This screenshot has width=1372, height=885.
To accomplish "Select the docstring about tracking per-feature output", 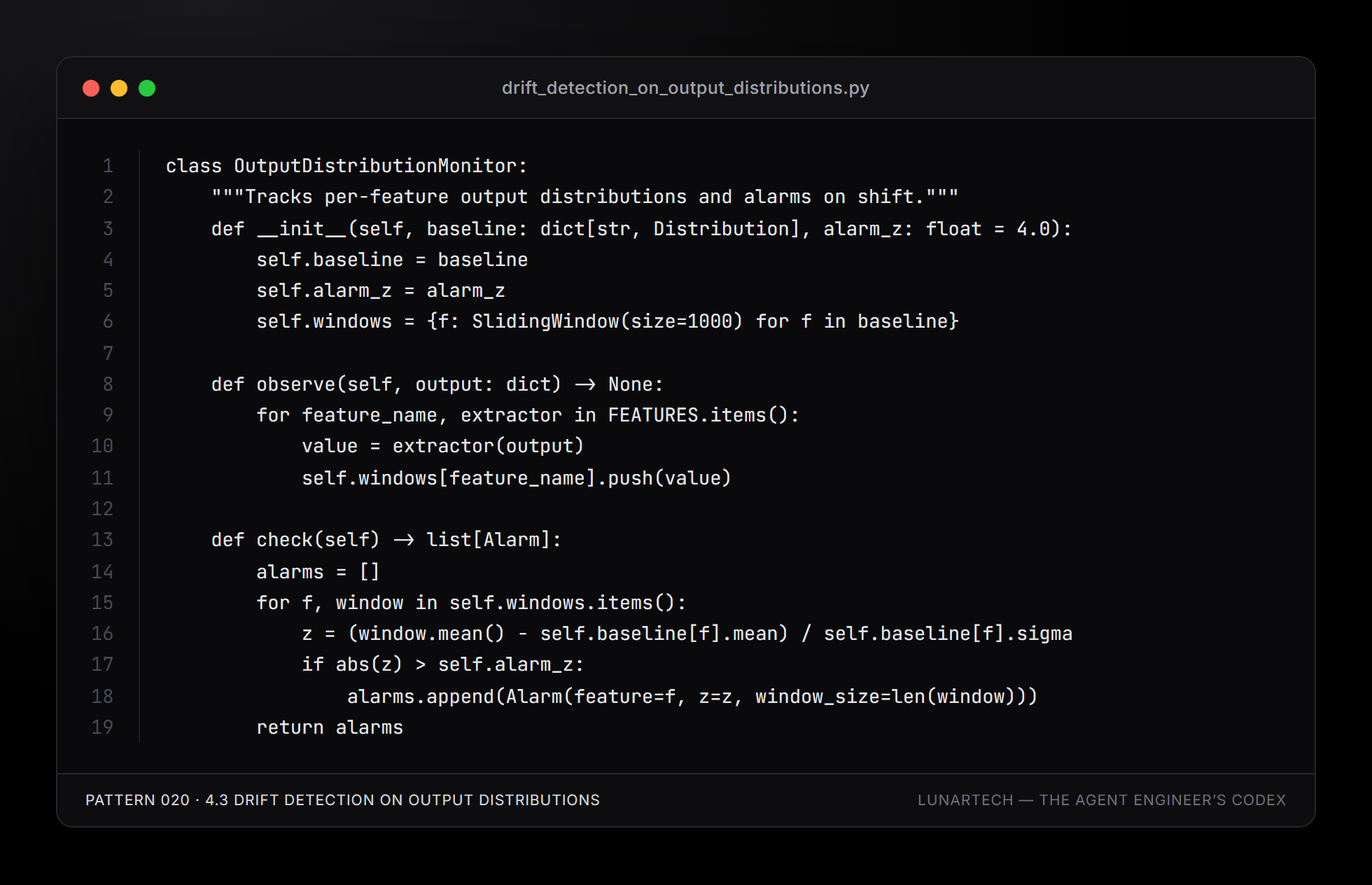I will [584, 197].
